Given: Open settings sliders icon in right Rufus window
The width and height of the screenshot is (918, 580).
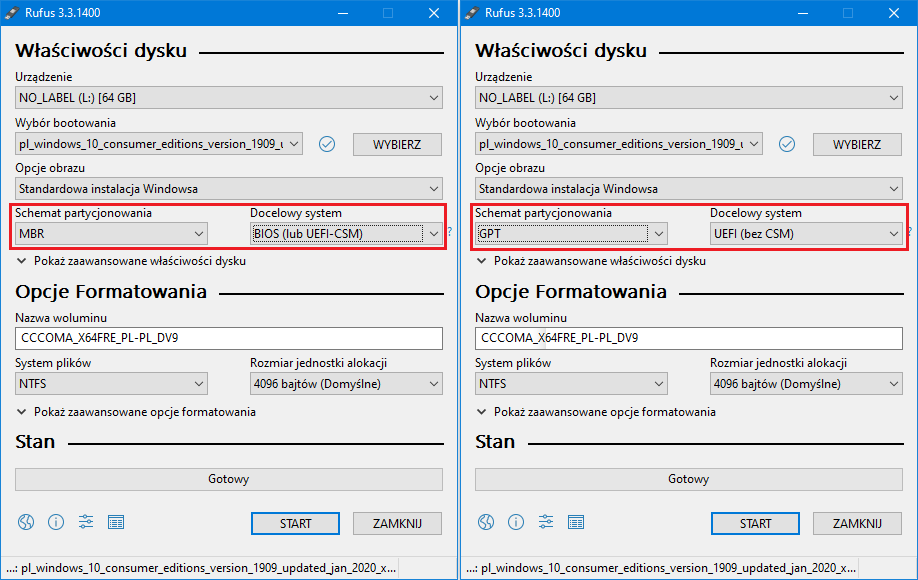Looking at the screenshot, I should (546, 522).
